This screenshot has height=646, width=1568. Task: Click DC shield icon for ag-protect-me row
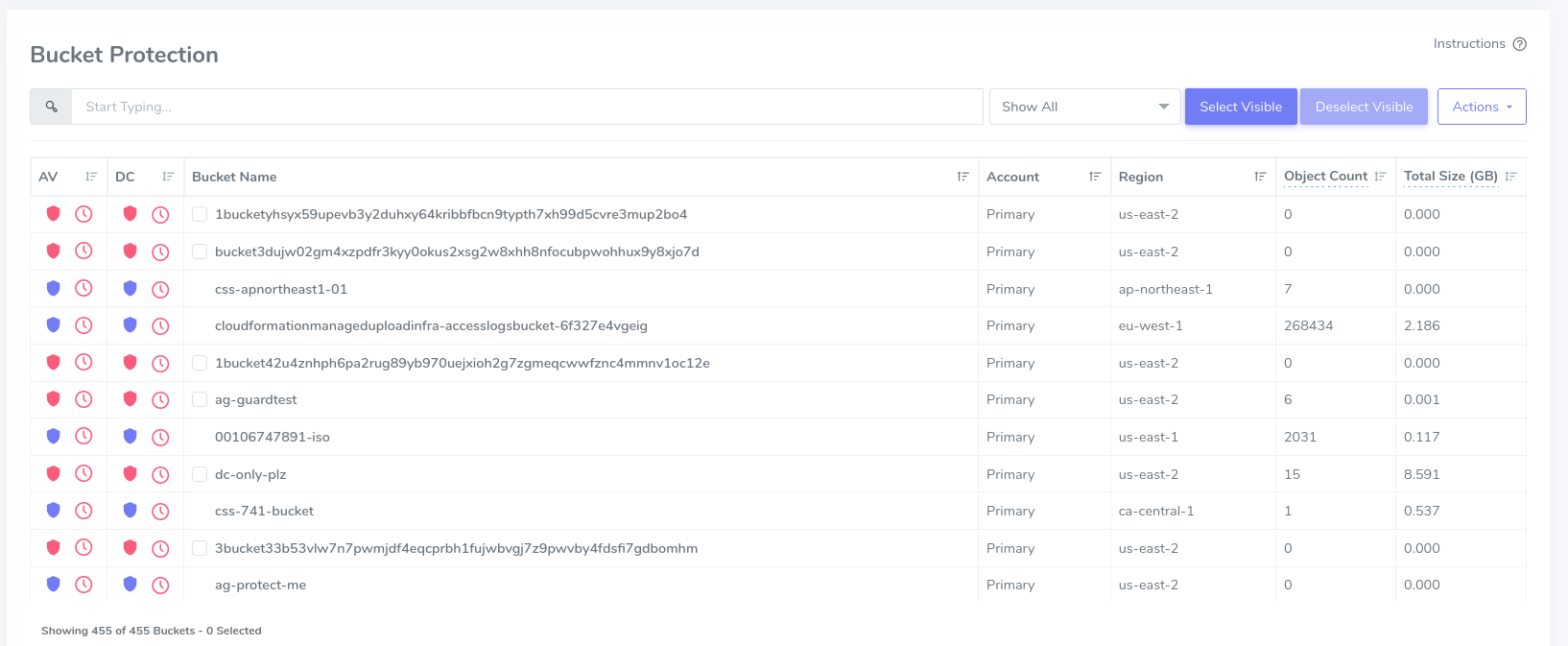pos(131,584)
